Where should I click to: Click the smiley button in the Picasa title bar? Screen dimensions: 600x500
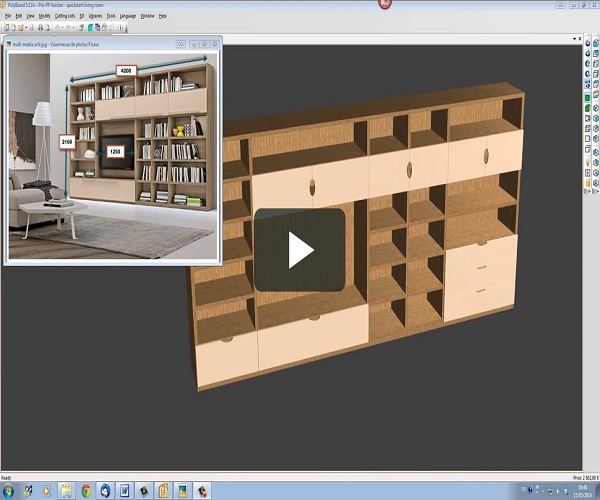click(181, 44)
